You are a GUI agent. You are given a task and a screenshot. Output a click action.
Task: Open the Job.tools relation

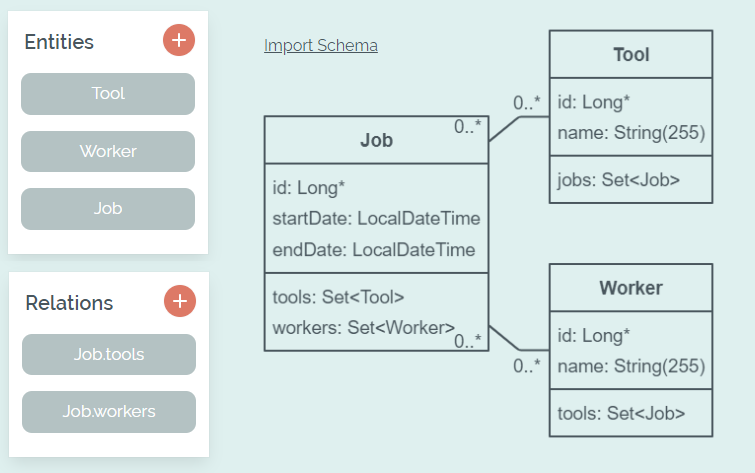coord(109,355)
